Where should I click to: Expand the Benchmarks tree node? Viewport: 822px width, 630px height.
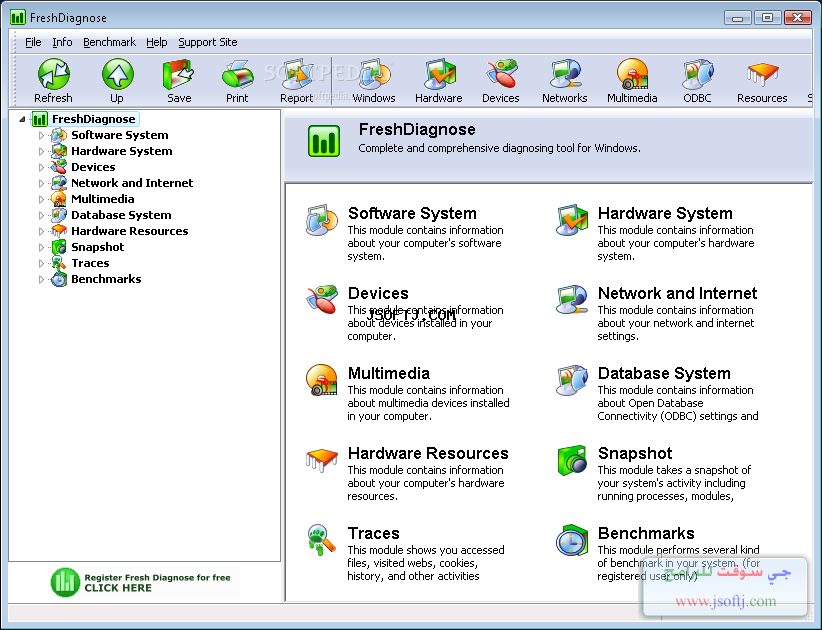coord(41,279)
